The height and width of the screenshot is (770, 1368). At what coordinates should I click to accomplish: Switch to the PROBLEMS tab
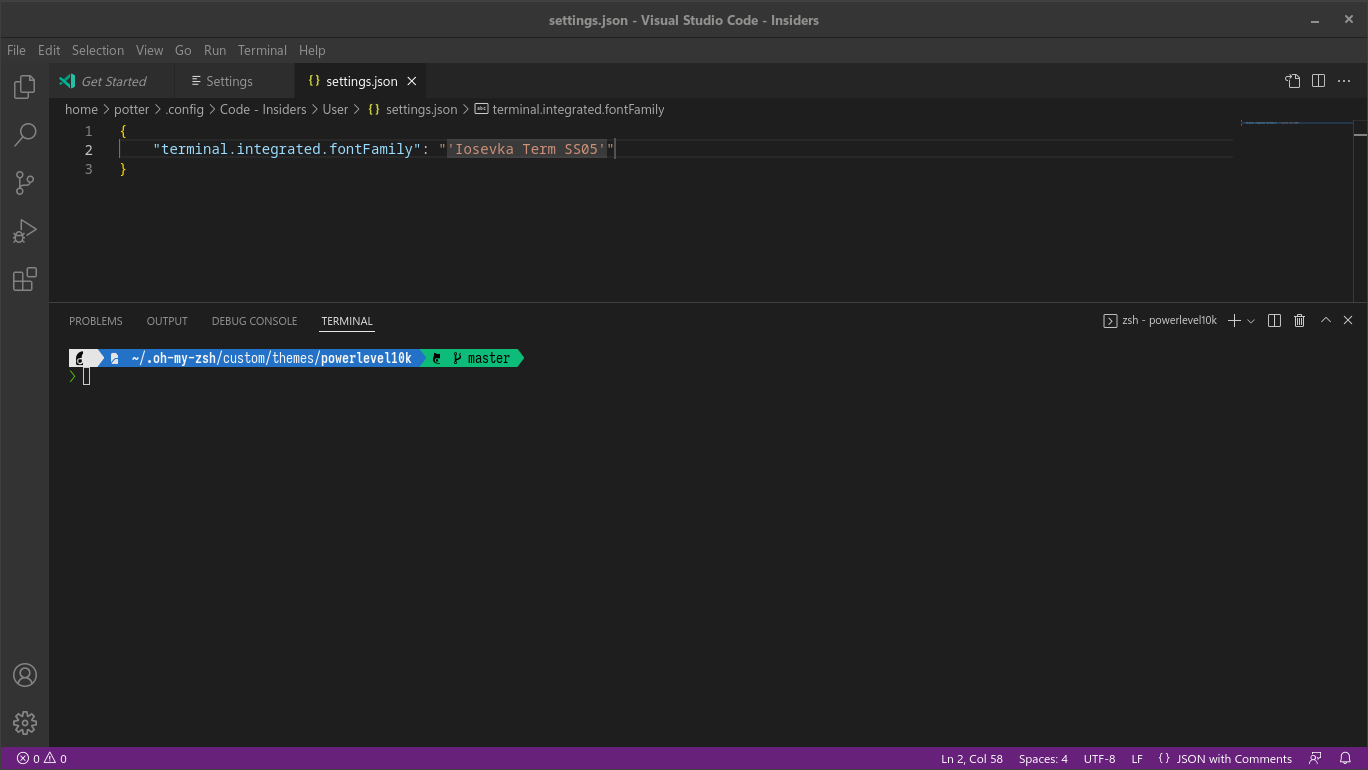95,321
